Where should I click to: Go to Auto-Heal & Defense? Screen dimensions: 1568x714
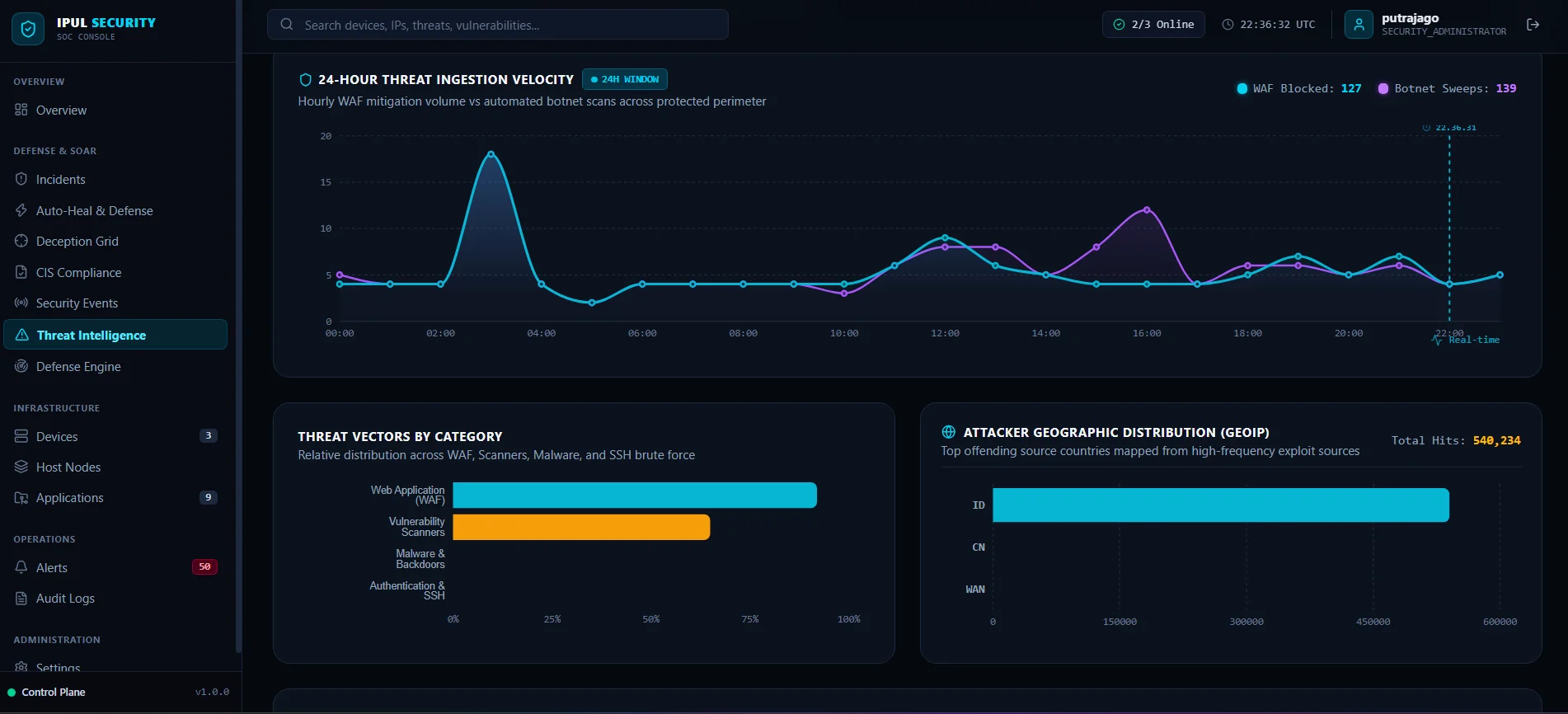click(x=115, y=210)
